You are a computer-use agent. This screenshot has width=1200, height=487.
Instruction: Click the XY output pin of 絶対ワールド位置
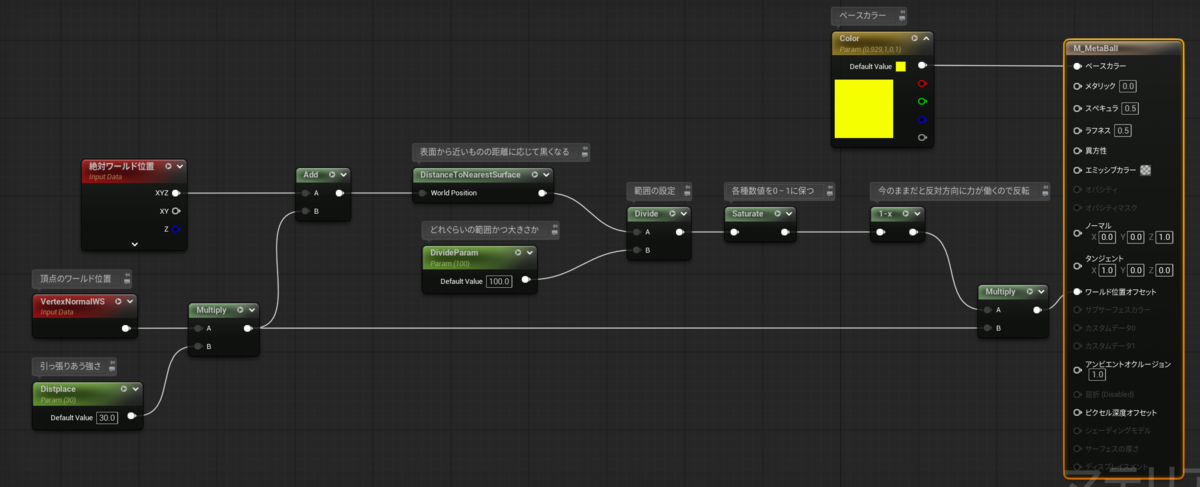tap(176, 211)
